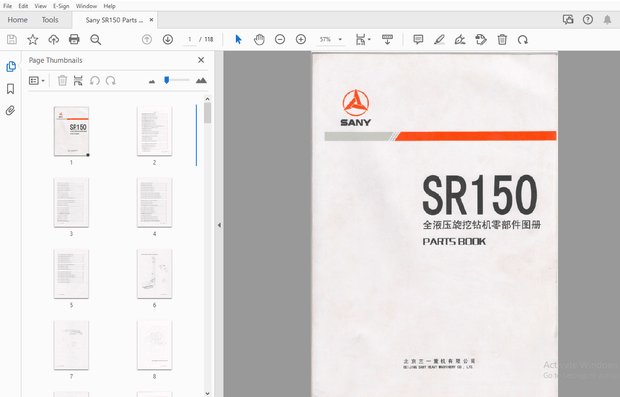Open the Print pages icon in thumbnails panel
Screen dimensions: 620x397
(78, 81)
